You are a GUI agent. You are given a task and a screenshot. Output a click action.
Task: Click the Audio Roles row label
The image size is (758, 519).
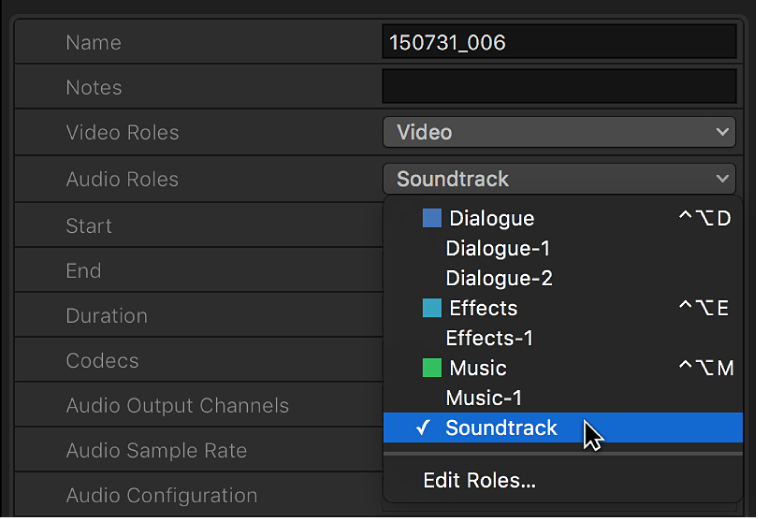(122, 179)
